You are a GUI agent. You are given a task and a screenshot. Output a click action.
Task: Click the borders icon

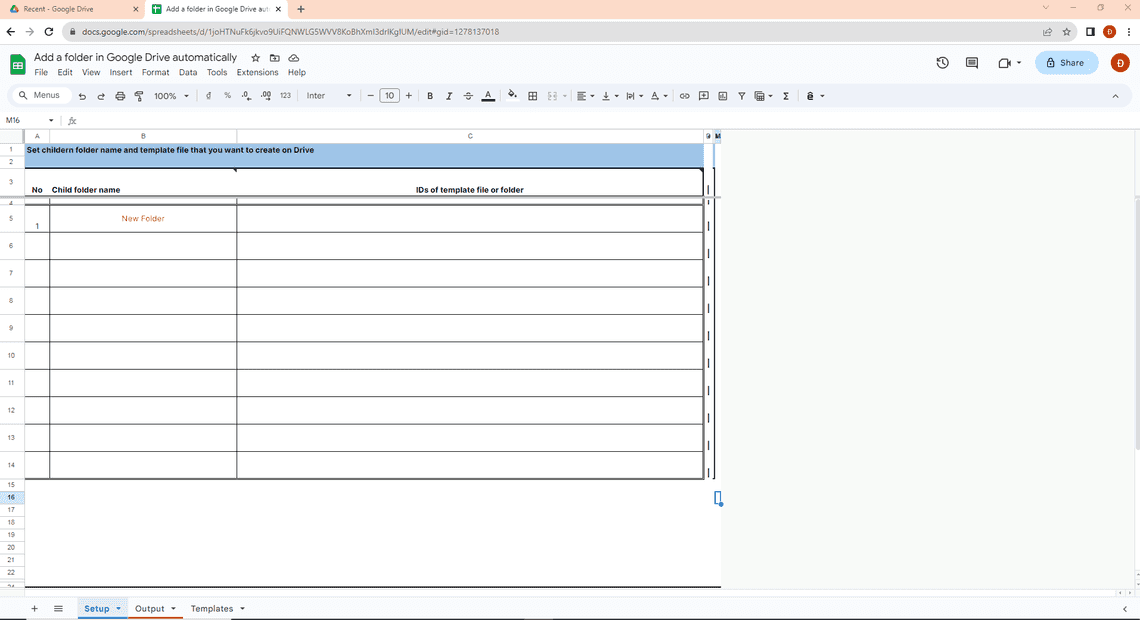(533, 96)
